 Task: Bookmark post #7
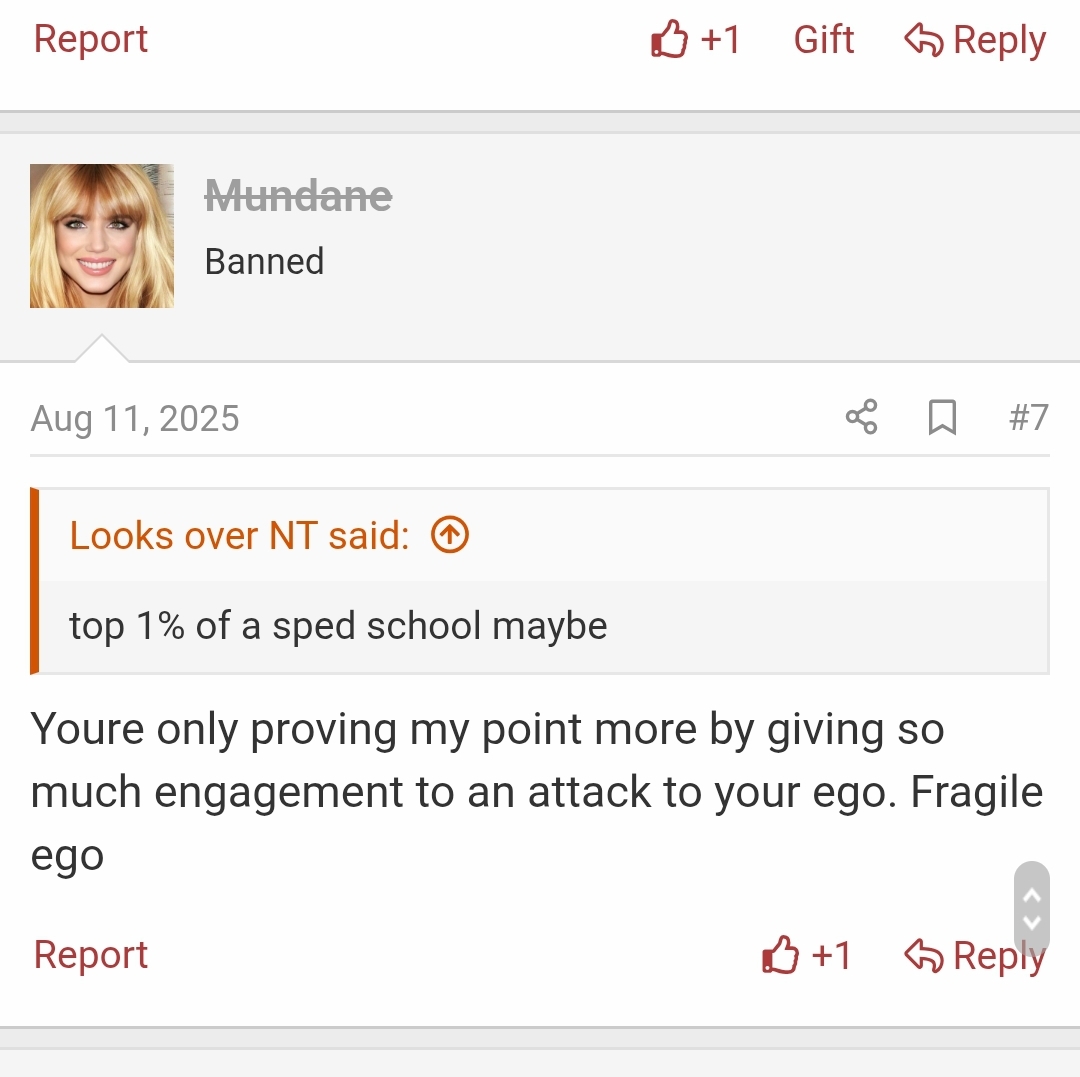pos(942,417)
